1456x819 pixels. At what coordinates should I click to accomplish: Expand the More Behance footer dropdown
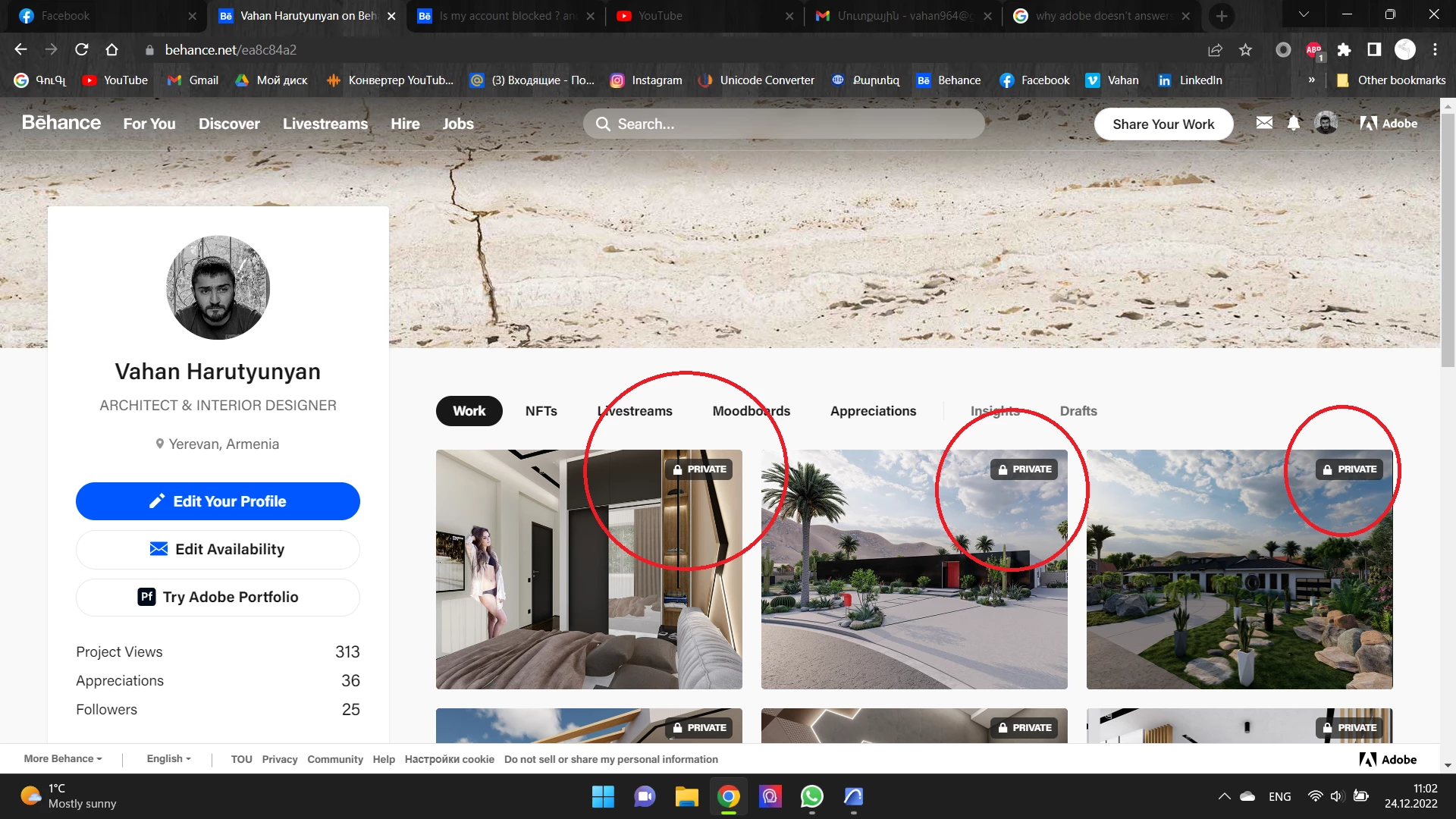62,759
